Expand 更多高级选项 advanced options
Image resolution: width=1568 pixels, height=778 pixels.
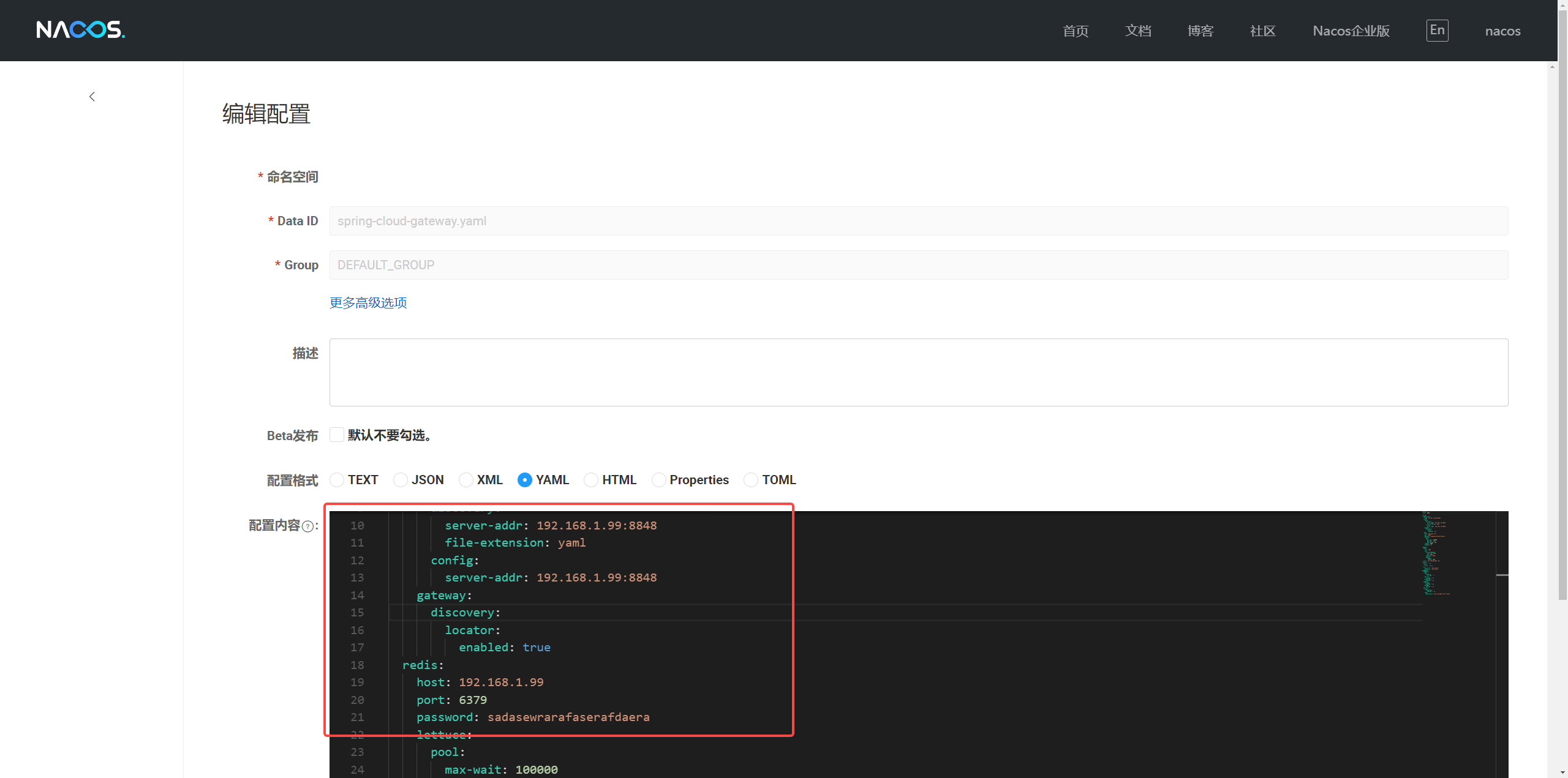click(x=368, y=302)
